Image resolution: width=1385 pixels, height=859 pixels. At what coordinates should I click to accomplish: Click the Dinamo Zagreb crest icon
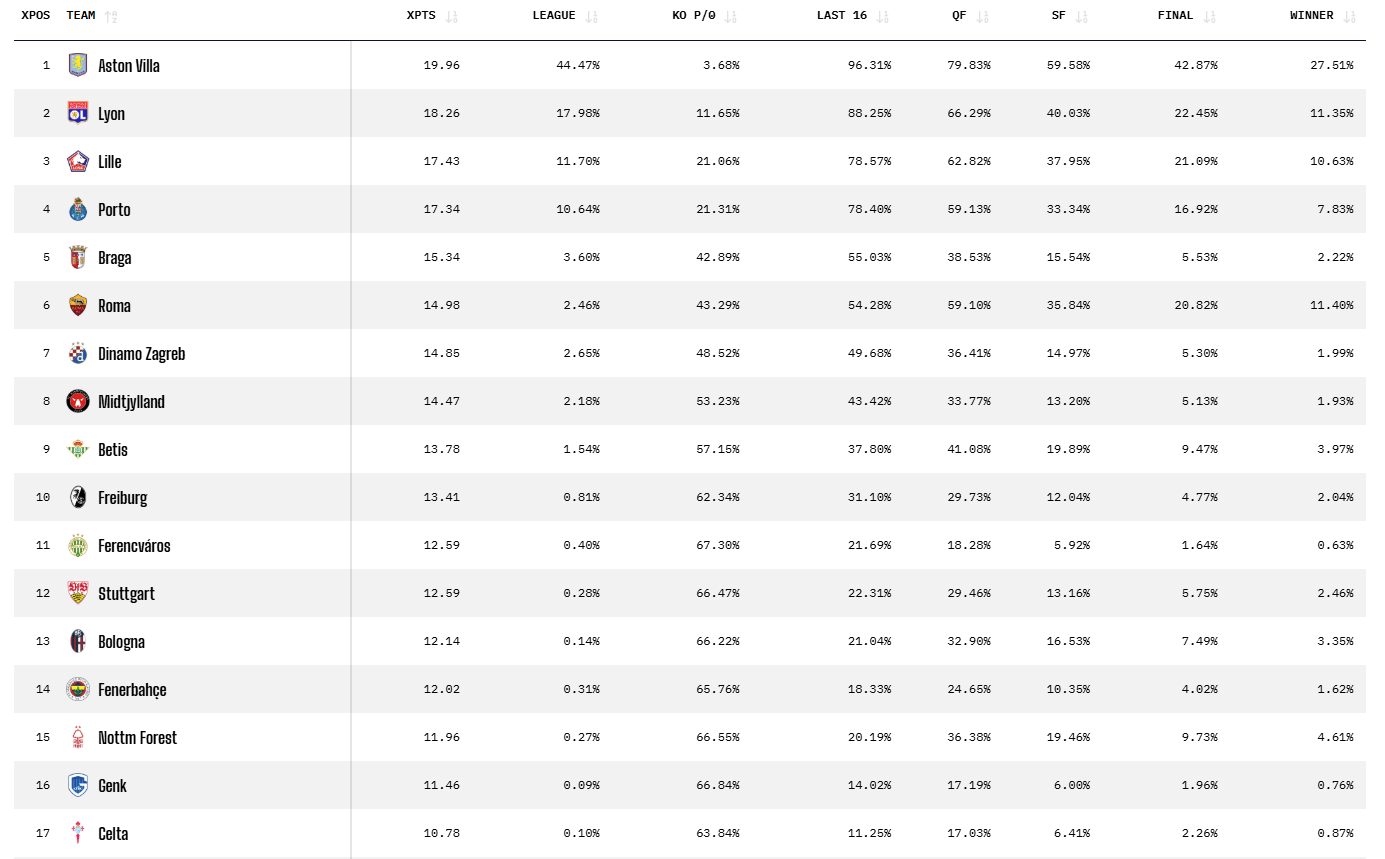(x=78, y=353)
